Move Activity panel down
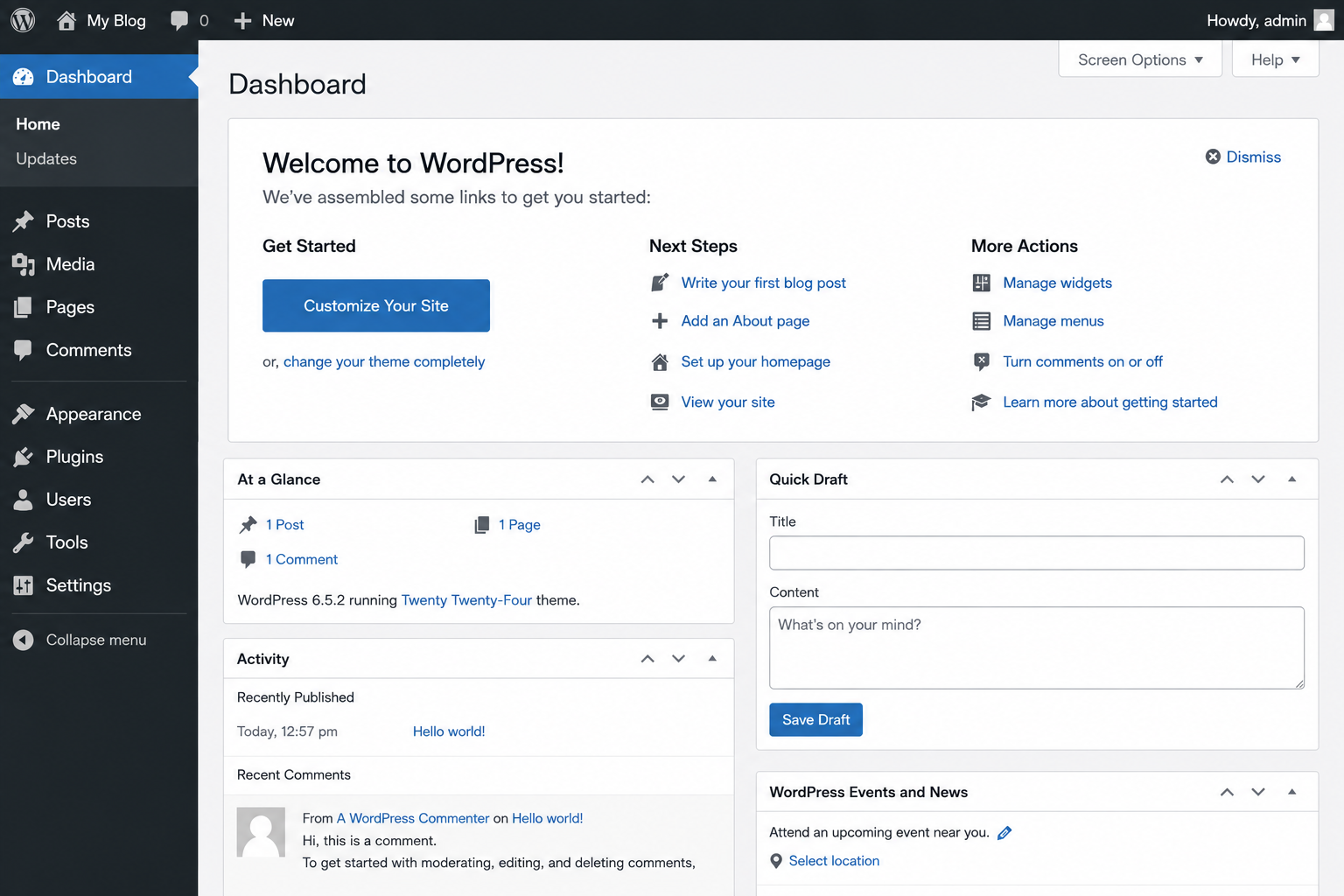 click(x=679, y=659)
